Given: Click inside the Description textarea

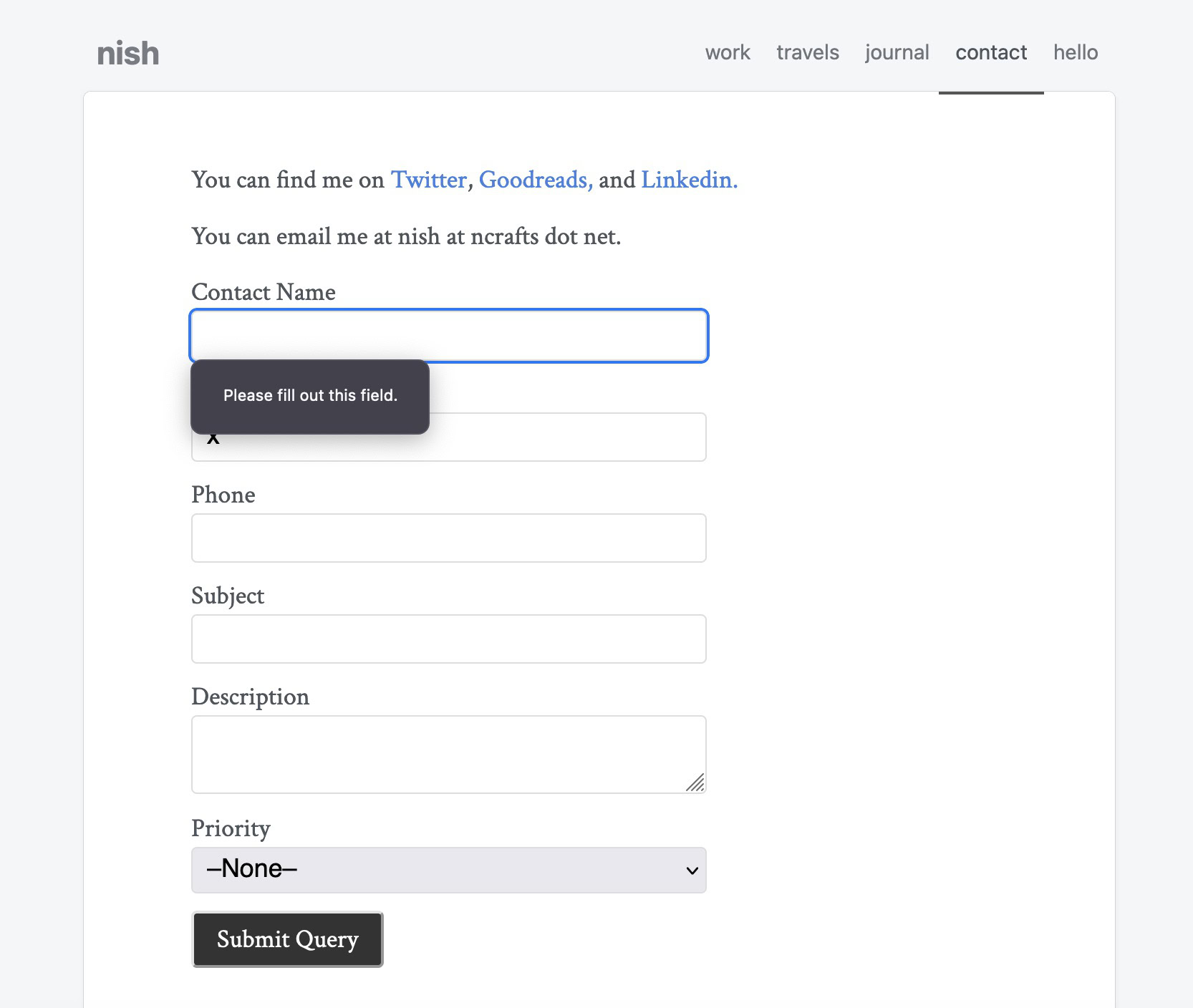Looking at the screenshot, I should click(449, 755).
